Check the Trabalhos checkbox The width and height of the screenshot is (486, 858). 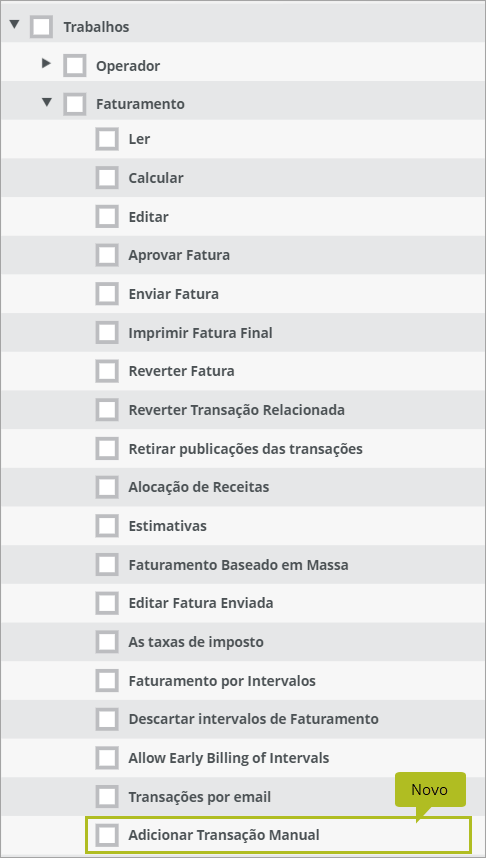pyautogui.click(x=42, y=27)
